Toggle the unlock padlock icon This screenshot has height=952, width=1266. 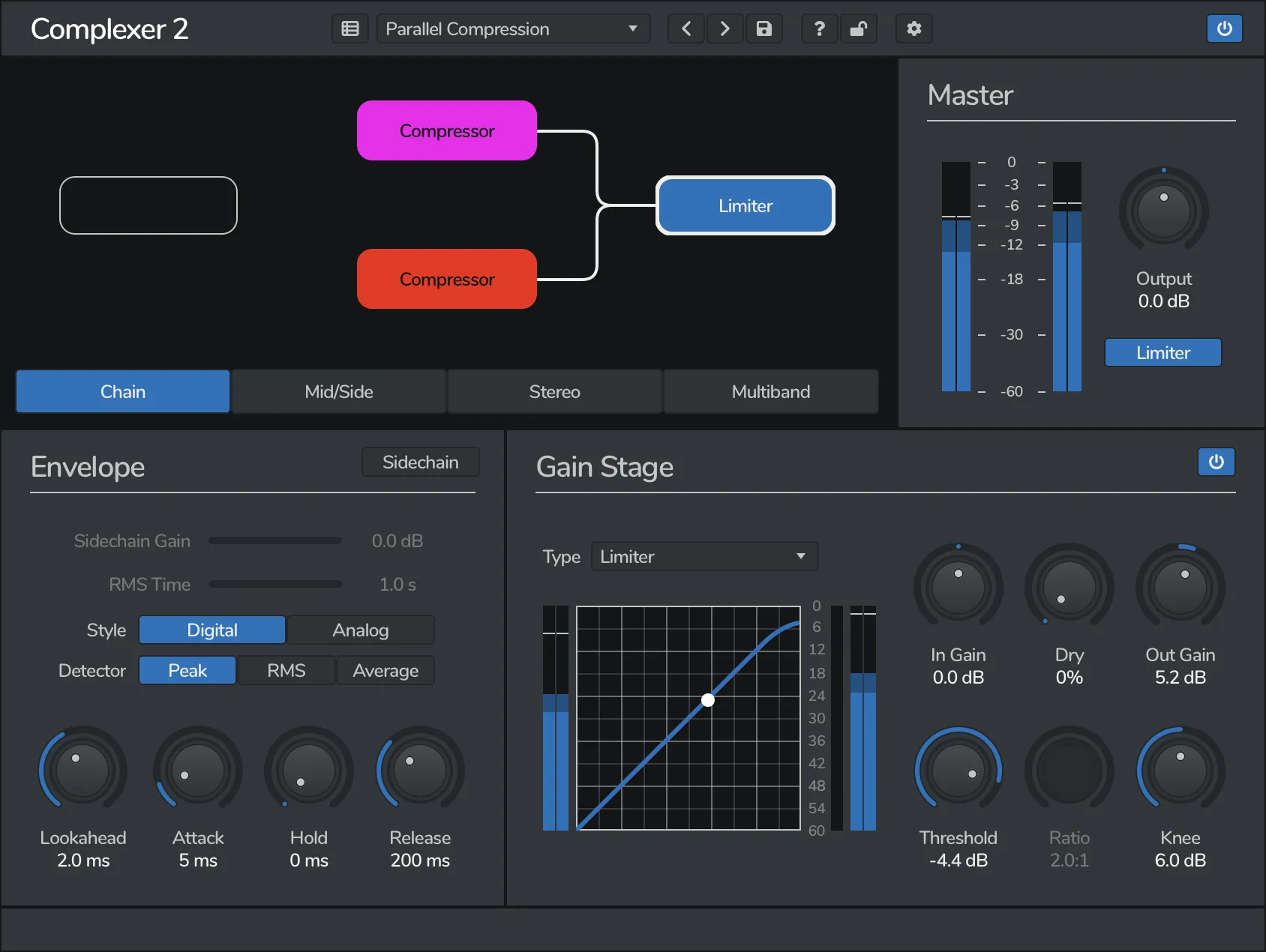pos(859,28)
